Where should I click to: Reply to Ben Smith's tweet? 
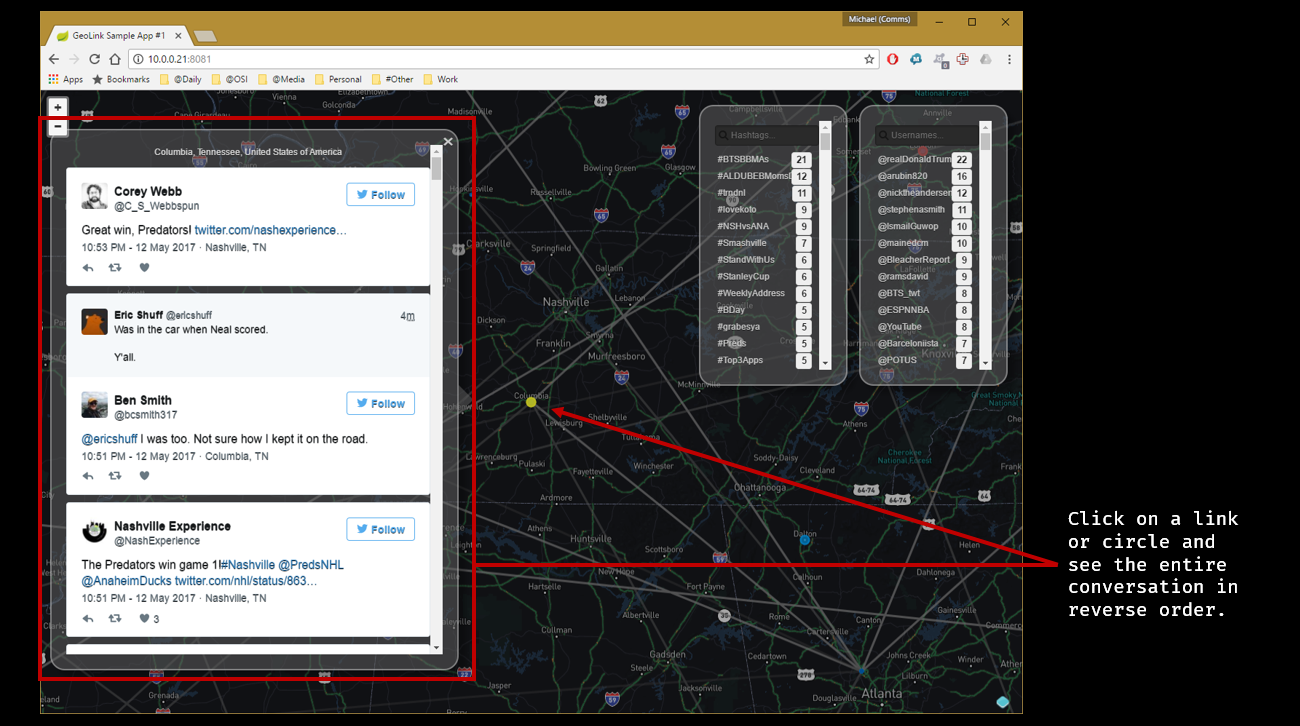[x=88, y=476]
